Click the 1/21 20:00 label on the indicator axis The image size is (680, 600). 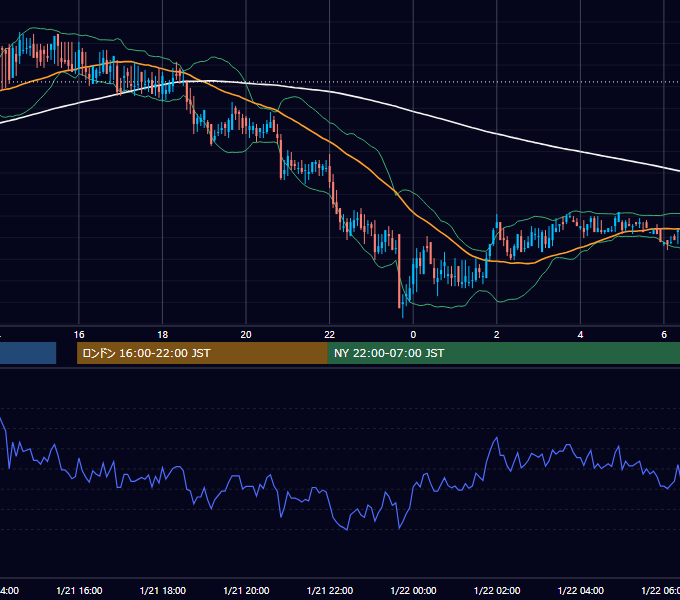[x=246, y=590]
